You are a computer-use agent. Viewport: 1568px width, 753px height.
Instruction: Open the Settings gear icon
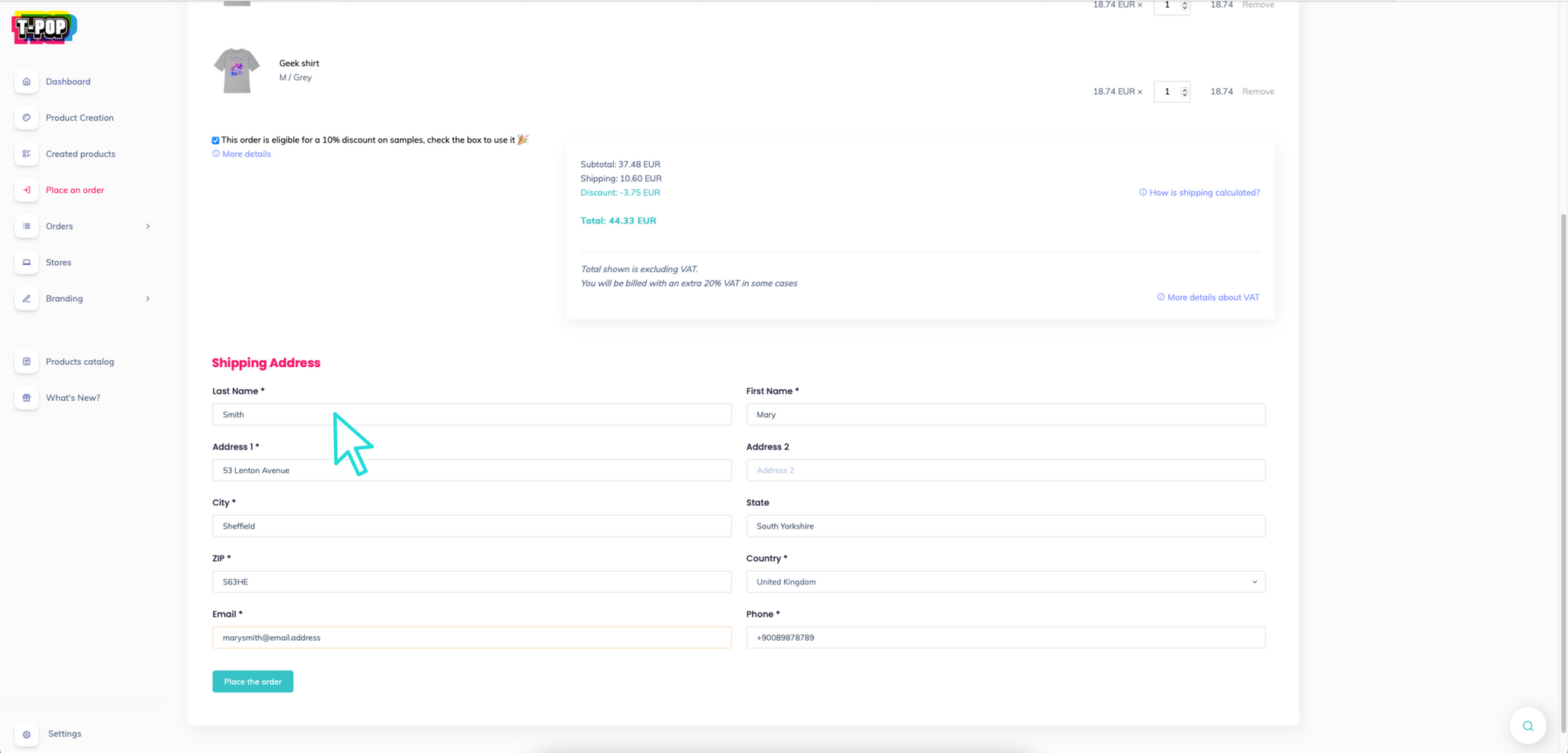[x=27, y=734]
